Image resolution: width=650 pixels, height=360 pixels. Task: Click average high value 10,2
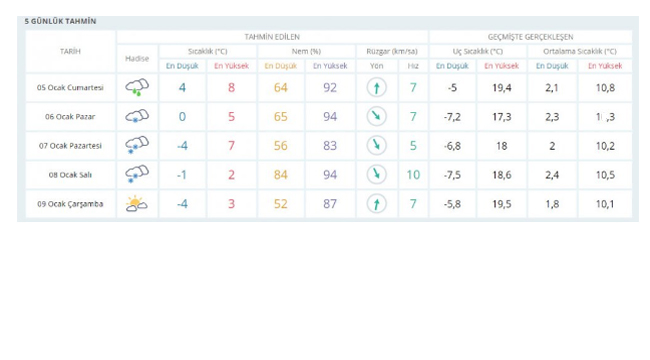click(605, 146)
